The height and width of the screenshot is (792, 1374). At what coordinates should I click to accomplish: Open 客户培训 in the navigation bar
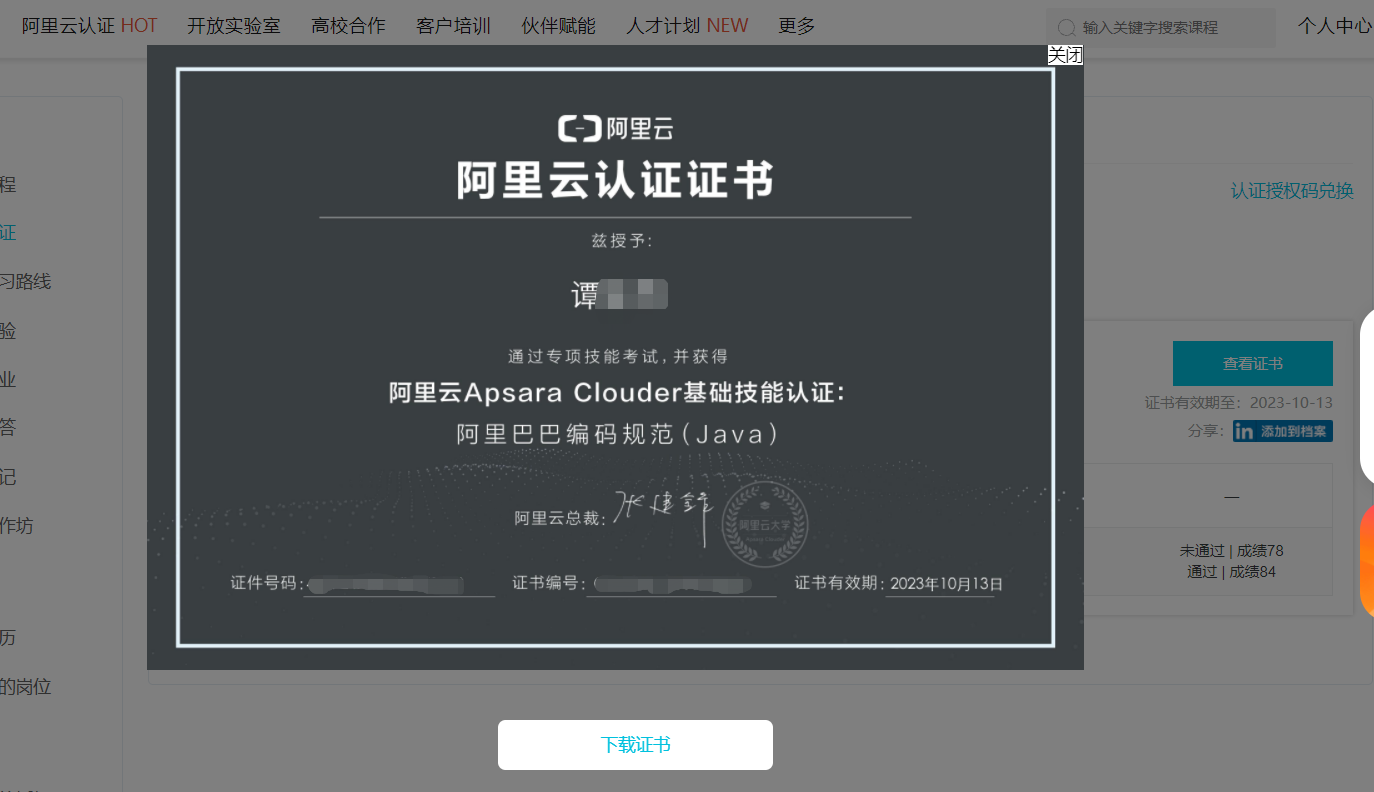453,26
